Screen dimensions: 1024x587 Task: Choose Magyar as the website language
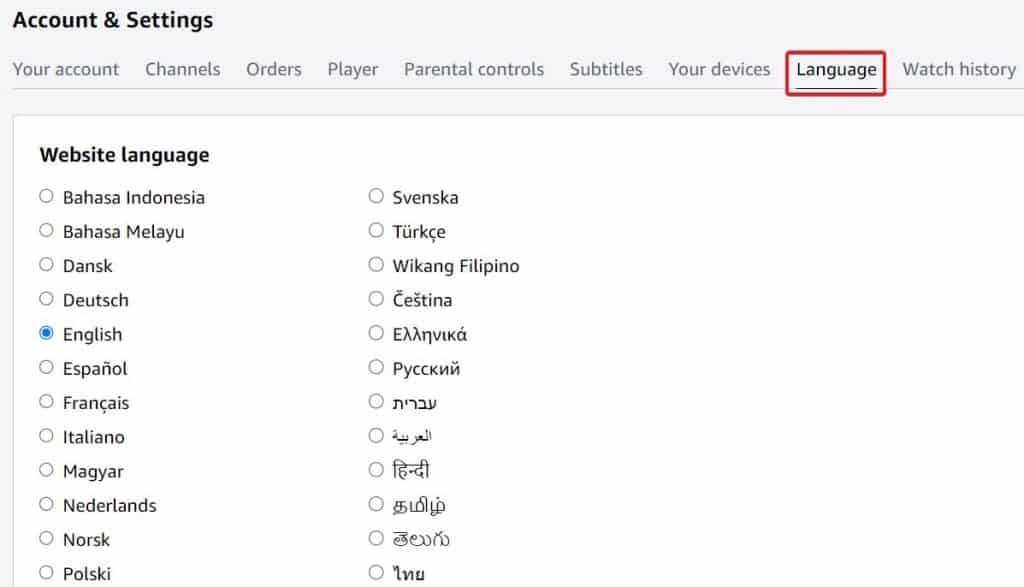click(x=46, y=470)
